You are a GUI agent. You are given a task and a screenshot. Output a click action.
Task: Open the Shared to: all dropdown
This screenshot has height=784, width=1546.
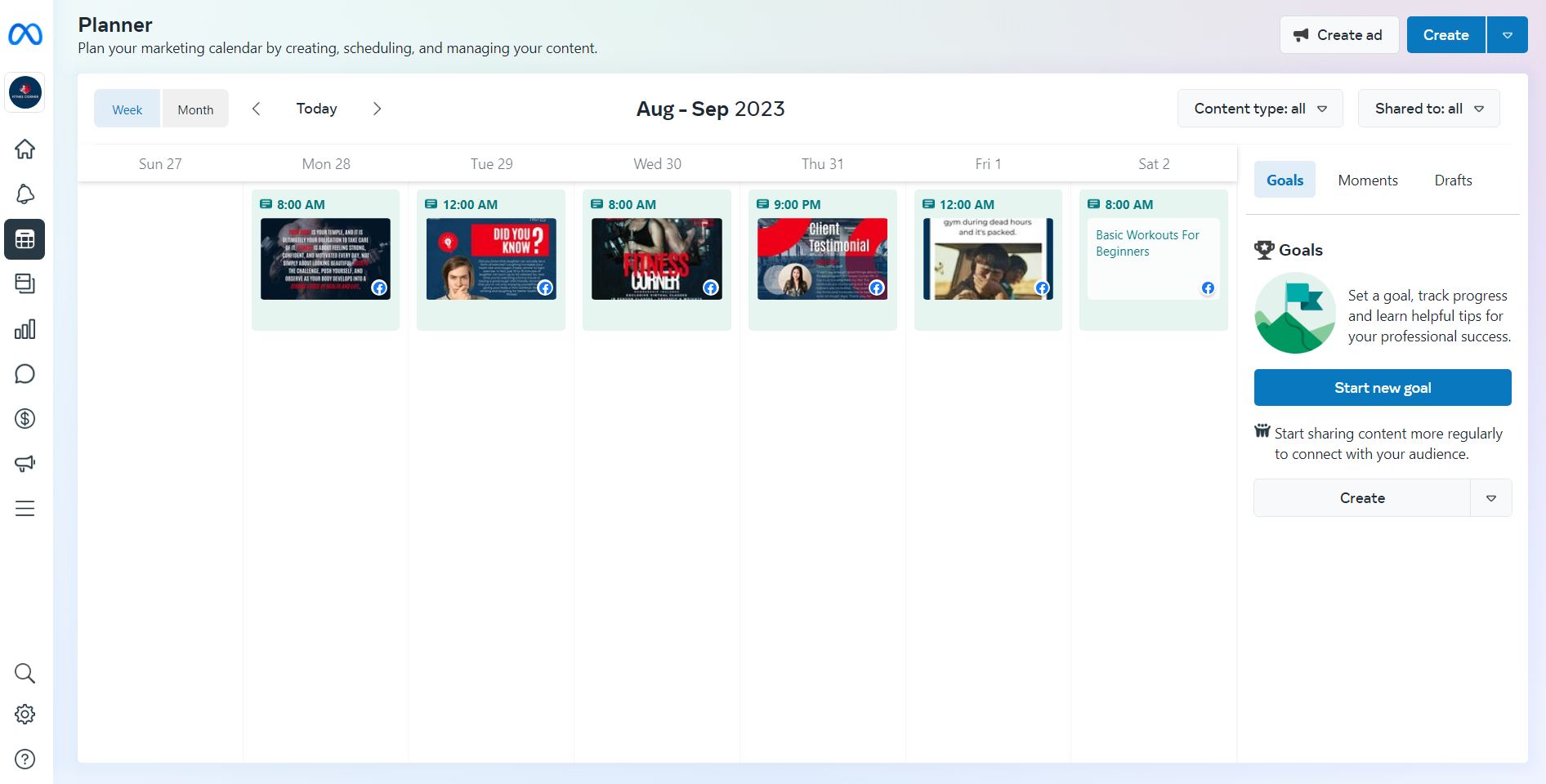pos(1429,109)
